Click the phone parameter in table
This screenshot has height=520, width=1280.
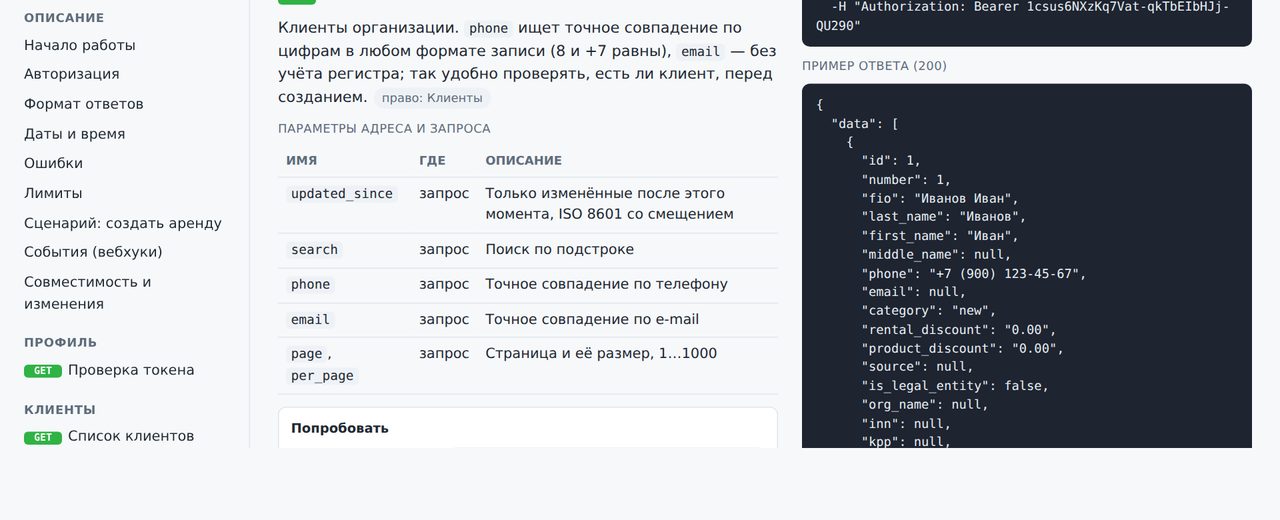click(310, 285)
